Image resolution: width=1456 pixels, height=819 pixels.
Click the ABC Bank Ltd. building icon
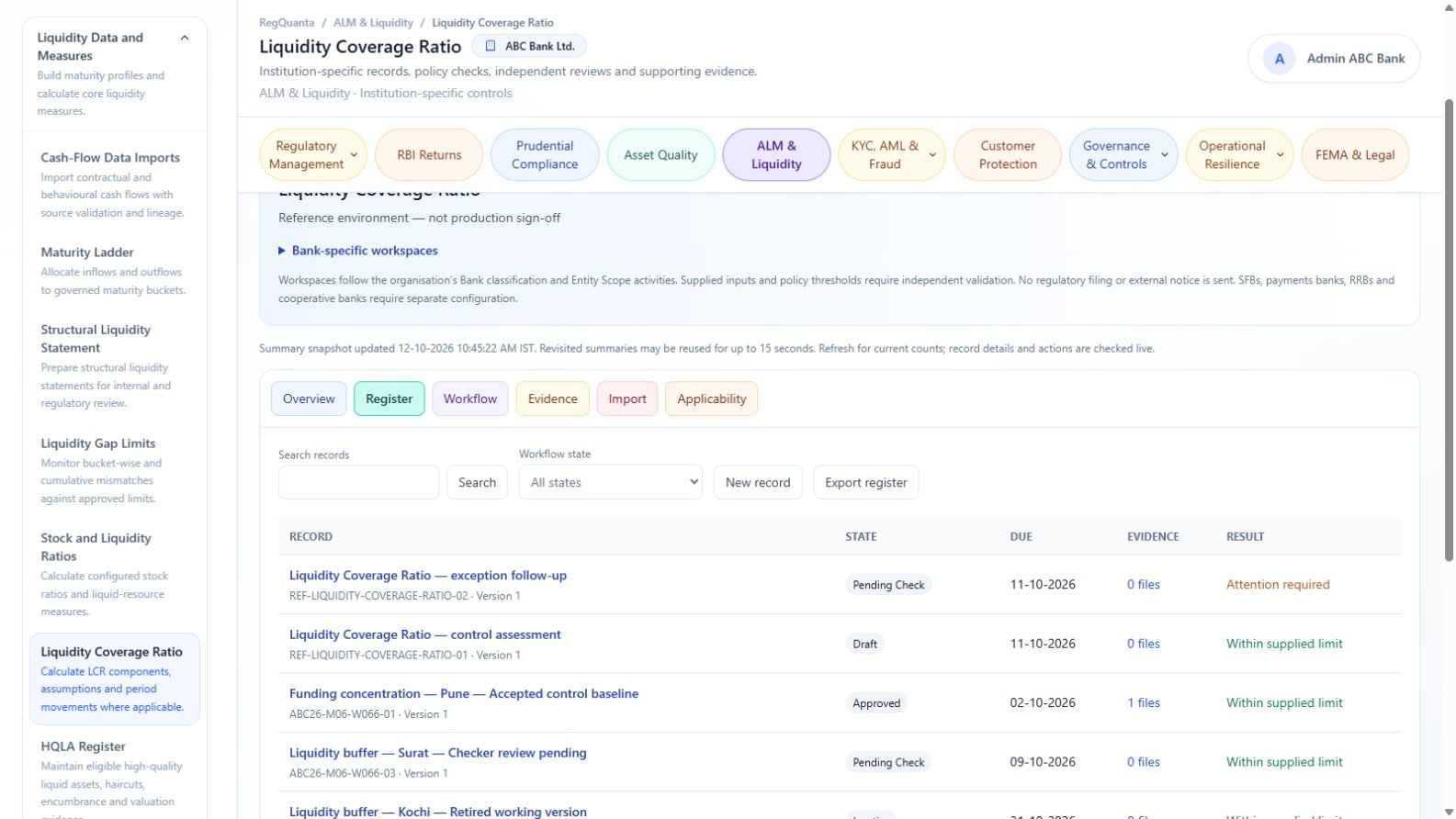491,46
